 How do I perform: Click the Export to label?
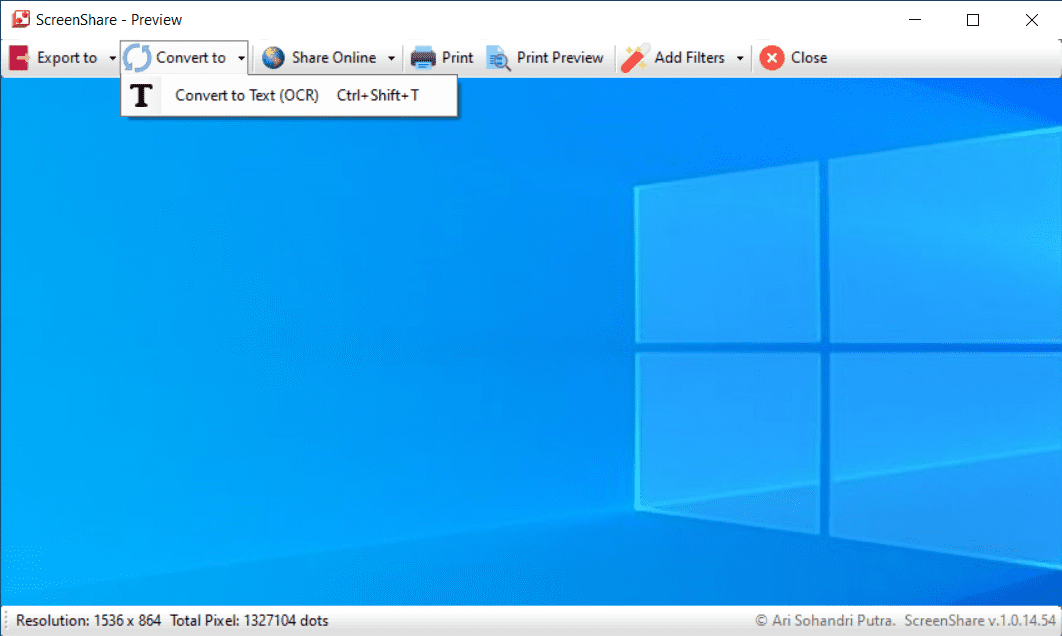(67, 58)
